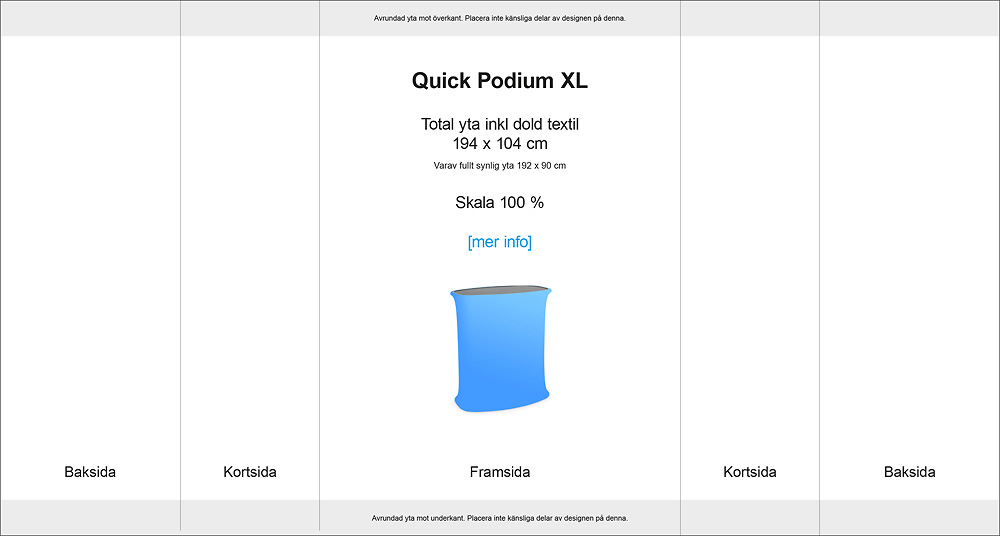Click the blue curved base of the podium
The image size is (1000, 536).
501,403
